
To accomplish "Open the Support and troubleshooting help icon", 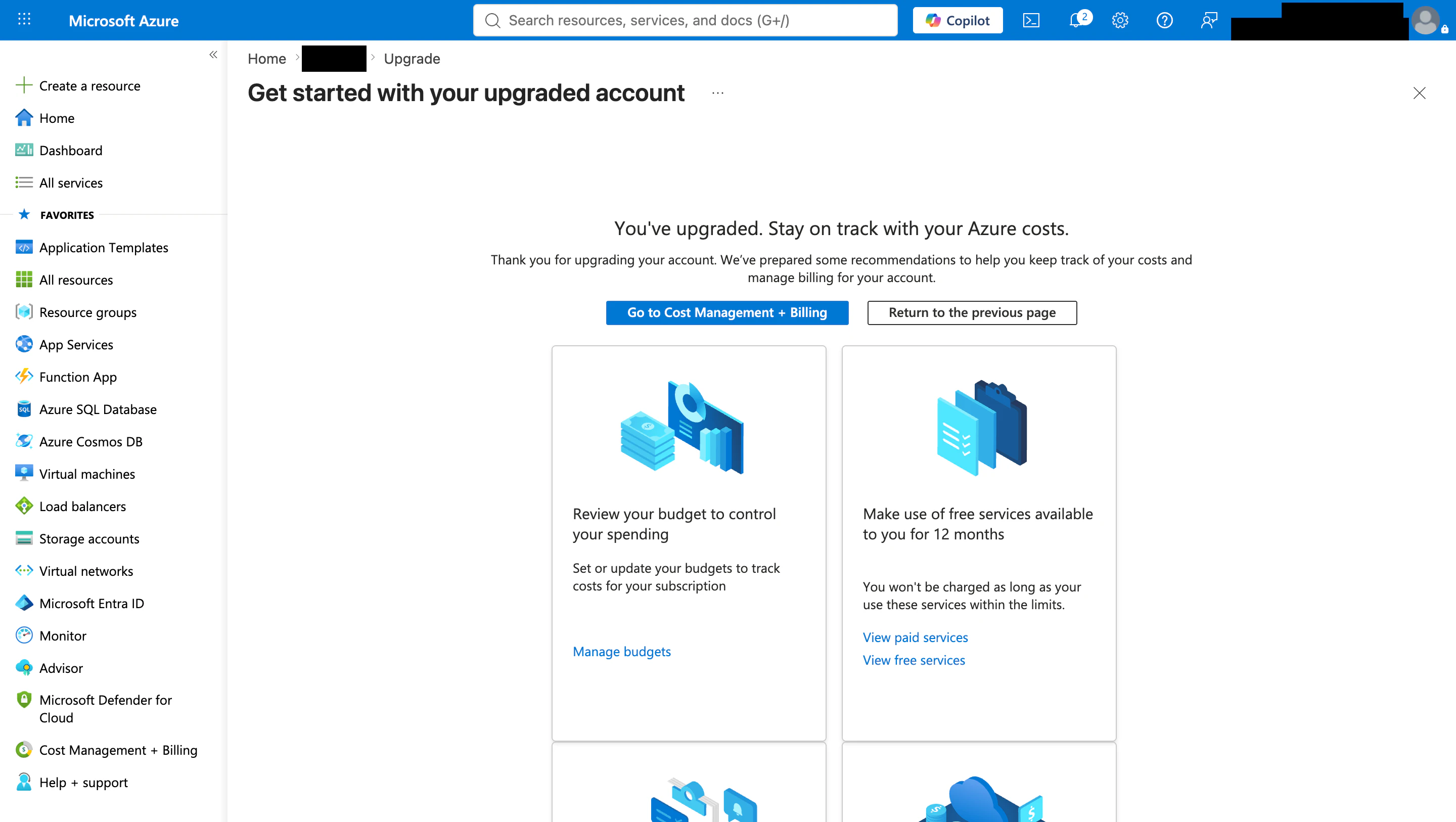I will (1164, 20).
